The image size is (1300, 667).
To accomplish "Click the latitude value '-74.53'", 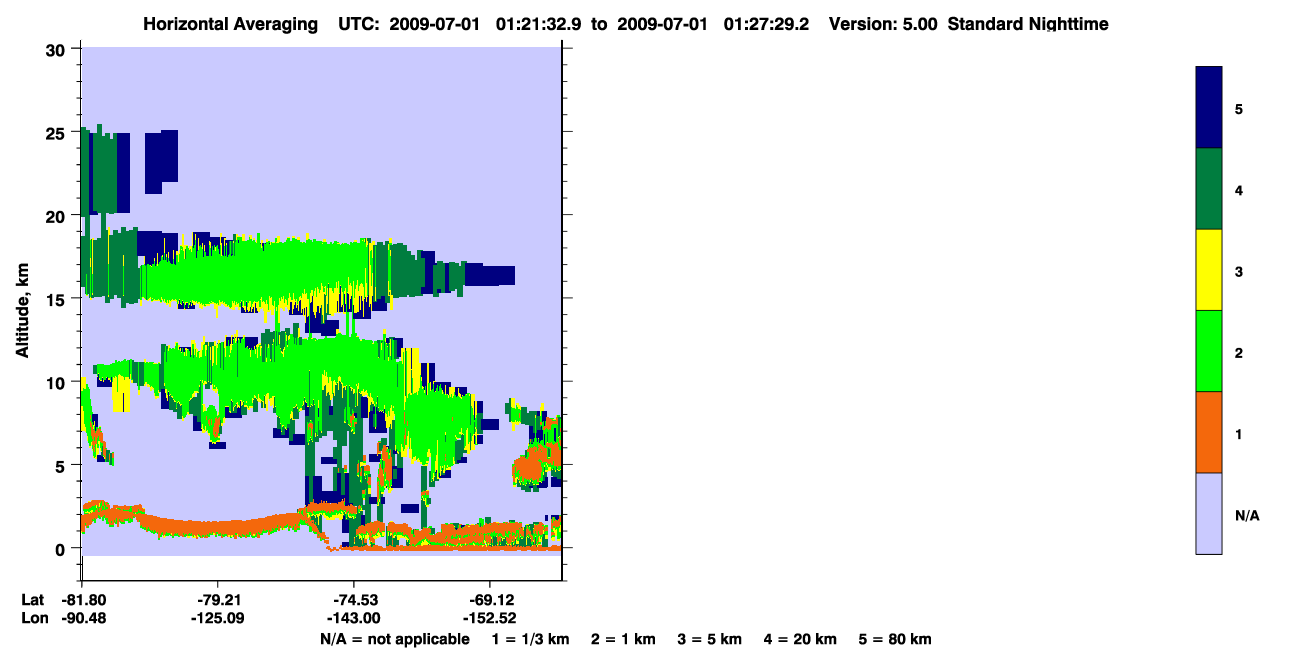I will [x=354, y=600].
